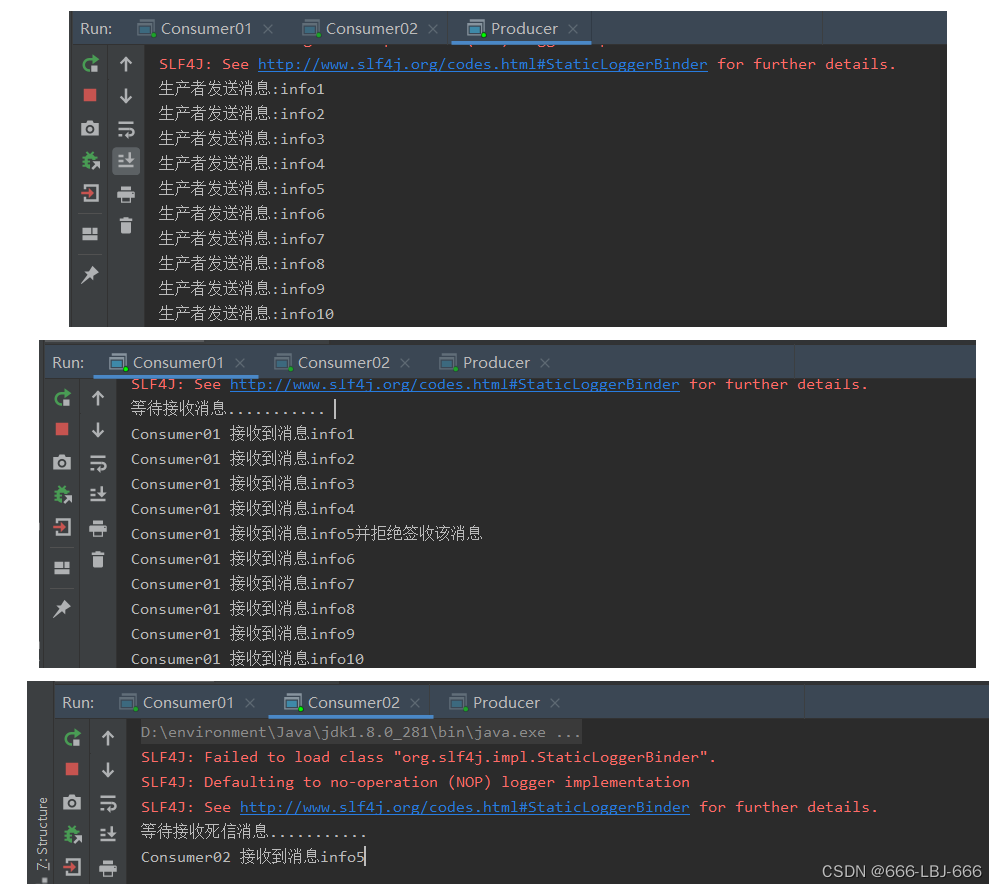This screenshot has width=998, height=888.
Task: Click the down arrow in the Producer console
Action: [x=126, y=95]
